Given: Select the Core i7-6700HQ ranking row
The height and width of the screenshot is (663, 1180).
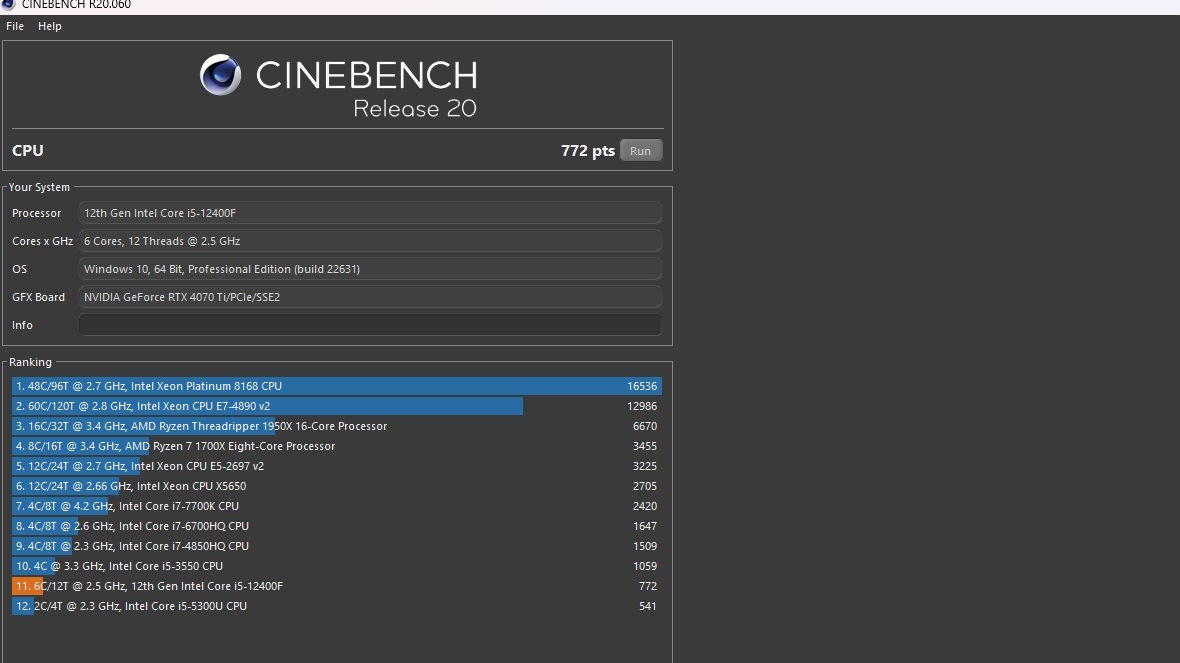Looking at the screenshot, I should (336, 526).
